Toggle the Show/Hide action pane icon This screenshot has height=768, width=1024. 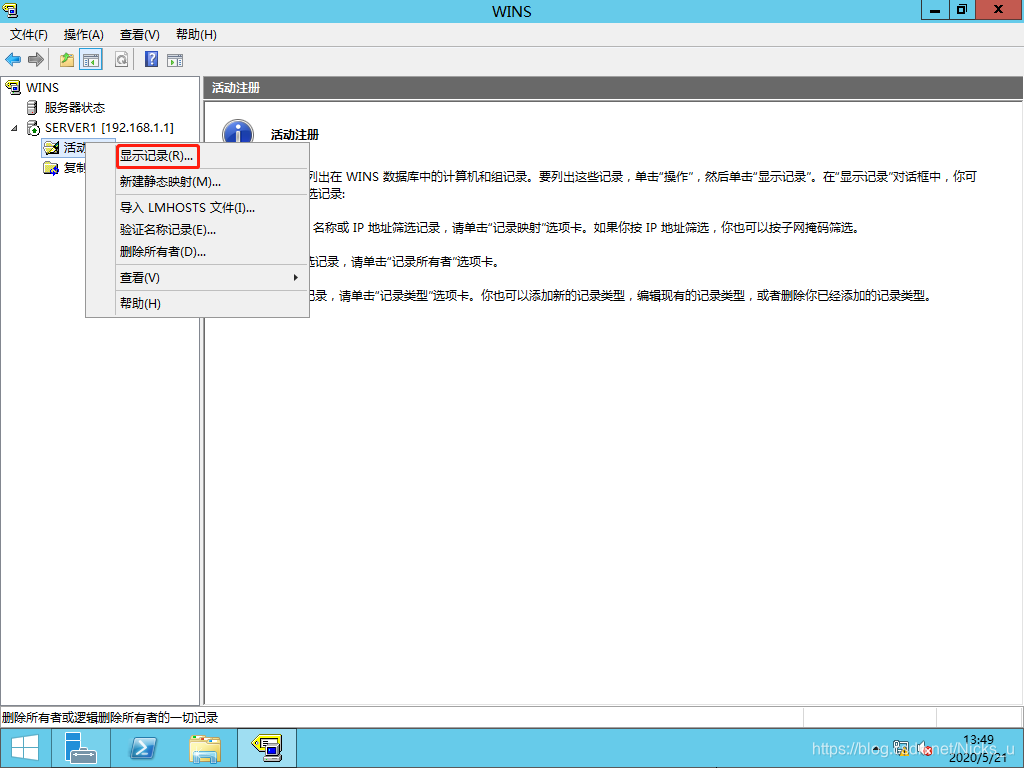pyautogui.click(x=175, y=60)
